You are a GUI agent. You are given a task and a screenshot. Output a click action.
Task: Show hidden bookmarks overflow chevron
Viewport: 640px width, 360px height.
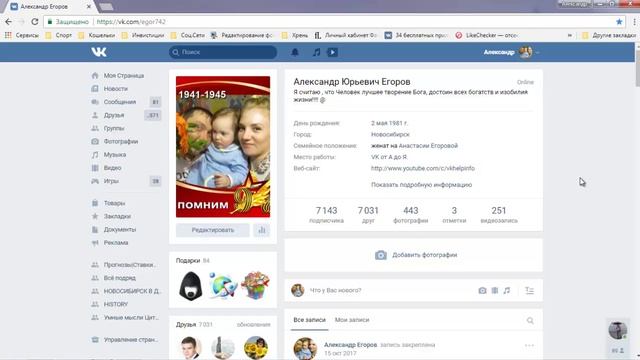click(x=570, y=36)
